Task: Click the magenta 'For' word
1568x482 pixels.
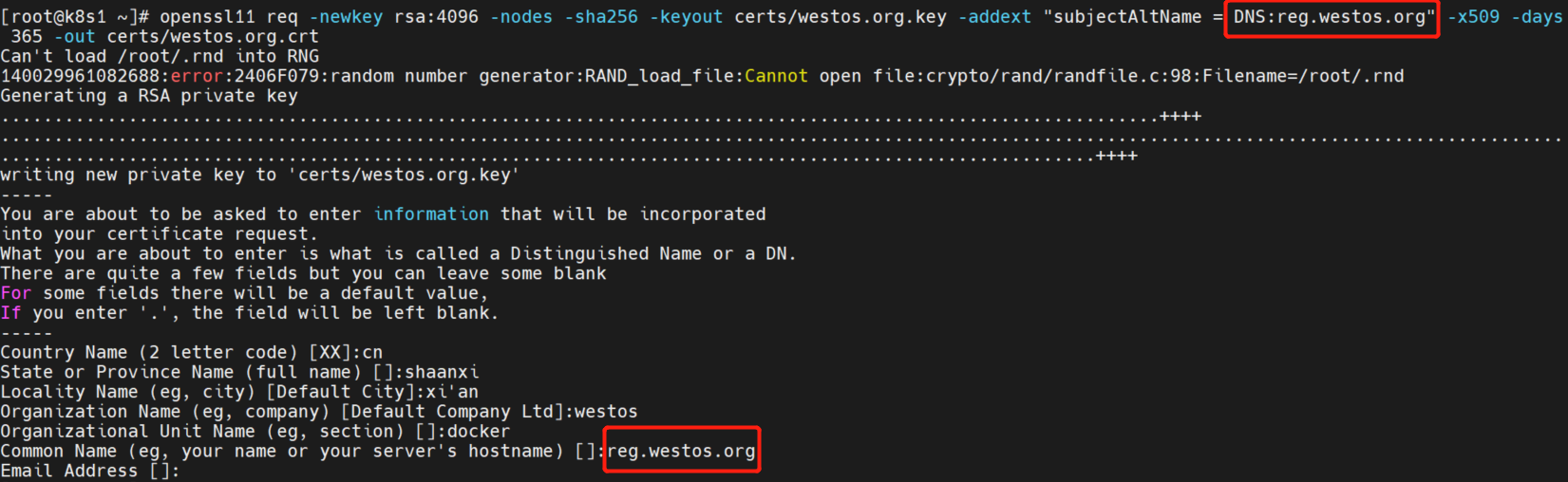Action: pos(16,293)
